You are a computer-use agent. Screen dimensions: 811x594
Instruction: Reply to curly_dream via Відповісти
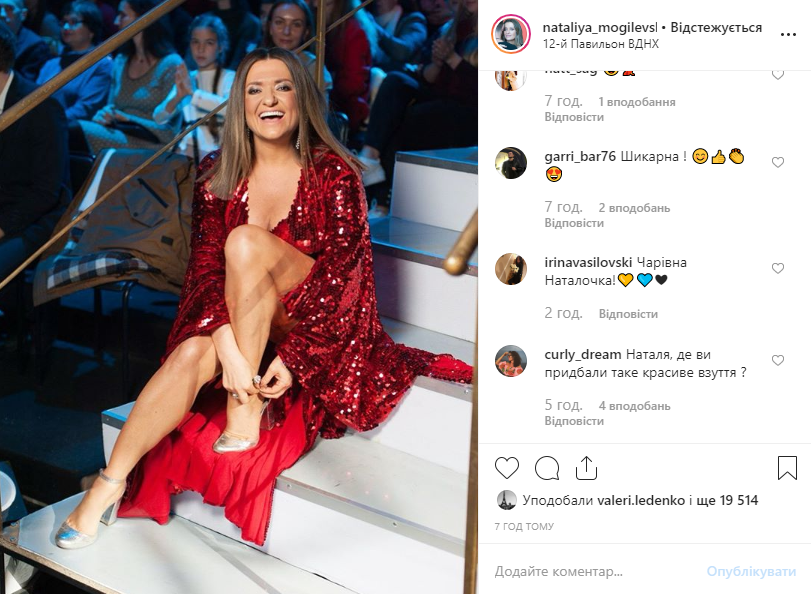[574, 421]
